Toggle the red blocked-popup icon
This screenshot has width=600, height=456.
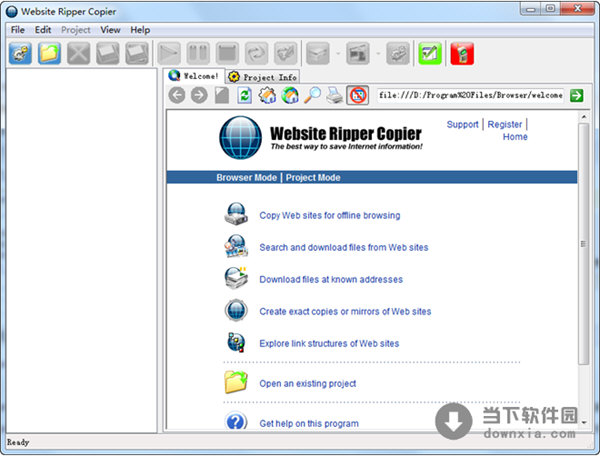pos(357,95)
